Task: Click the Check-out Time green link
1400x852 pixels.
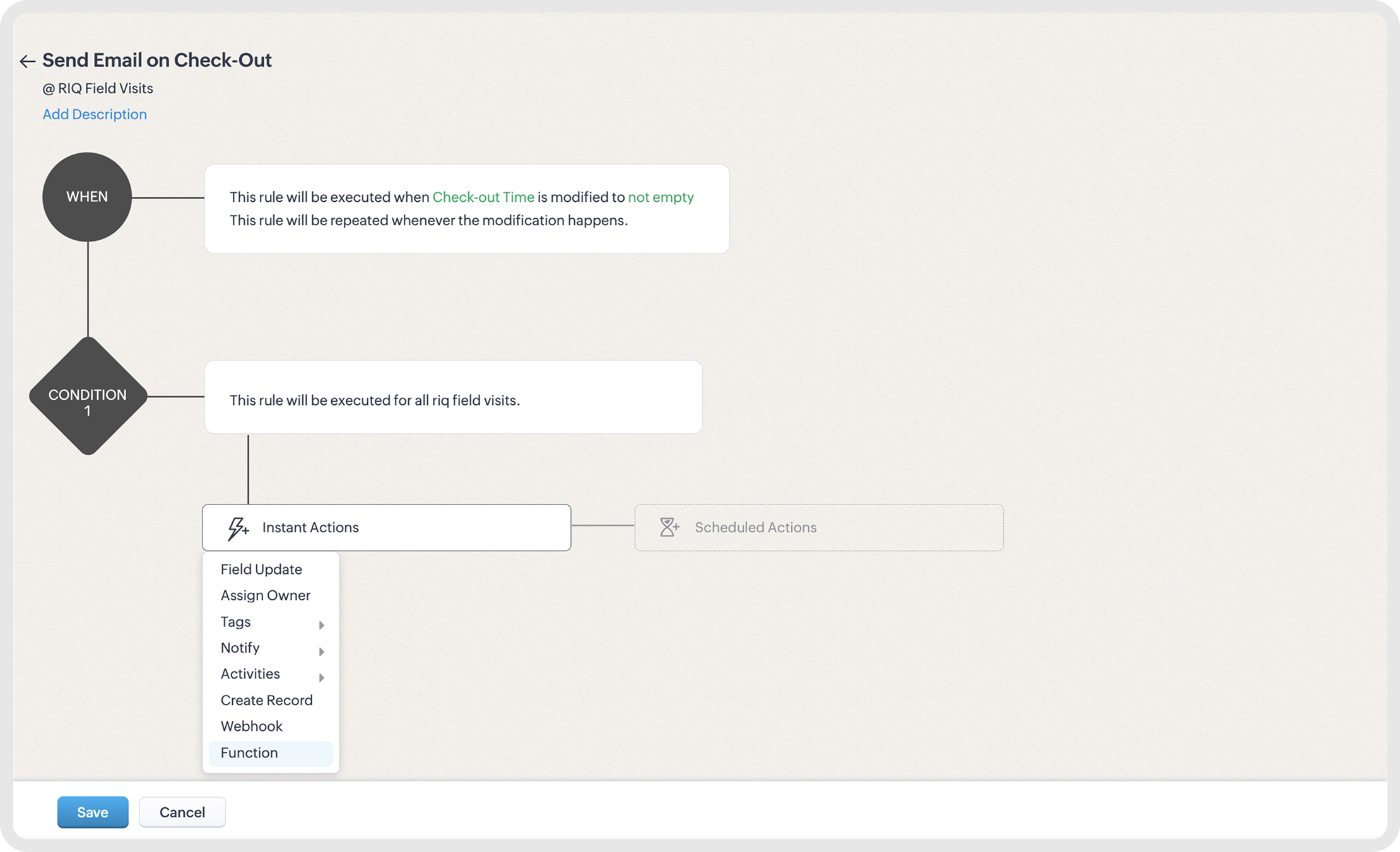Action: coord(483,197)
